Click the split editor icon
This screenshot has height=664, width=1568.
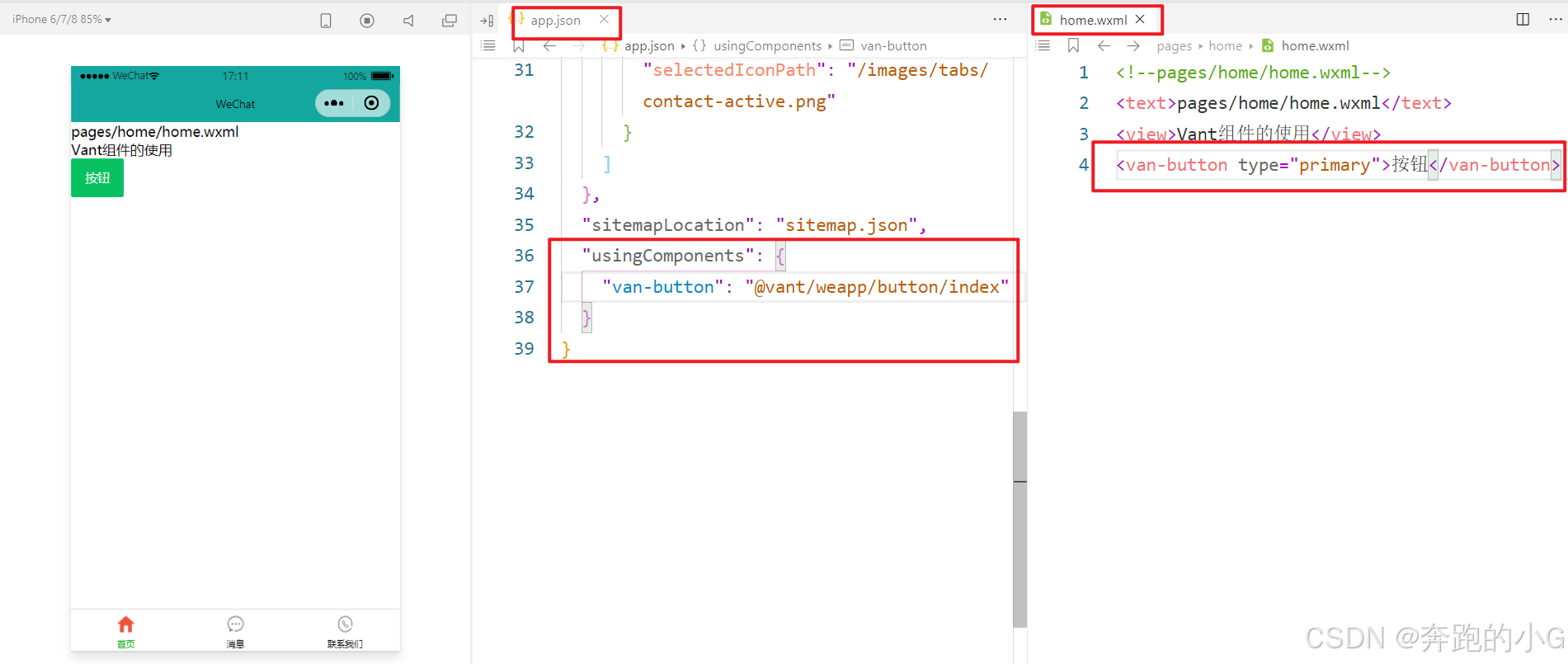click(1523, 19)
